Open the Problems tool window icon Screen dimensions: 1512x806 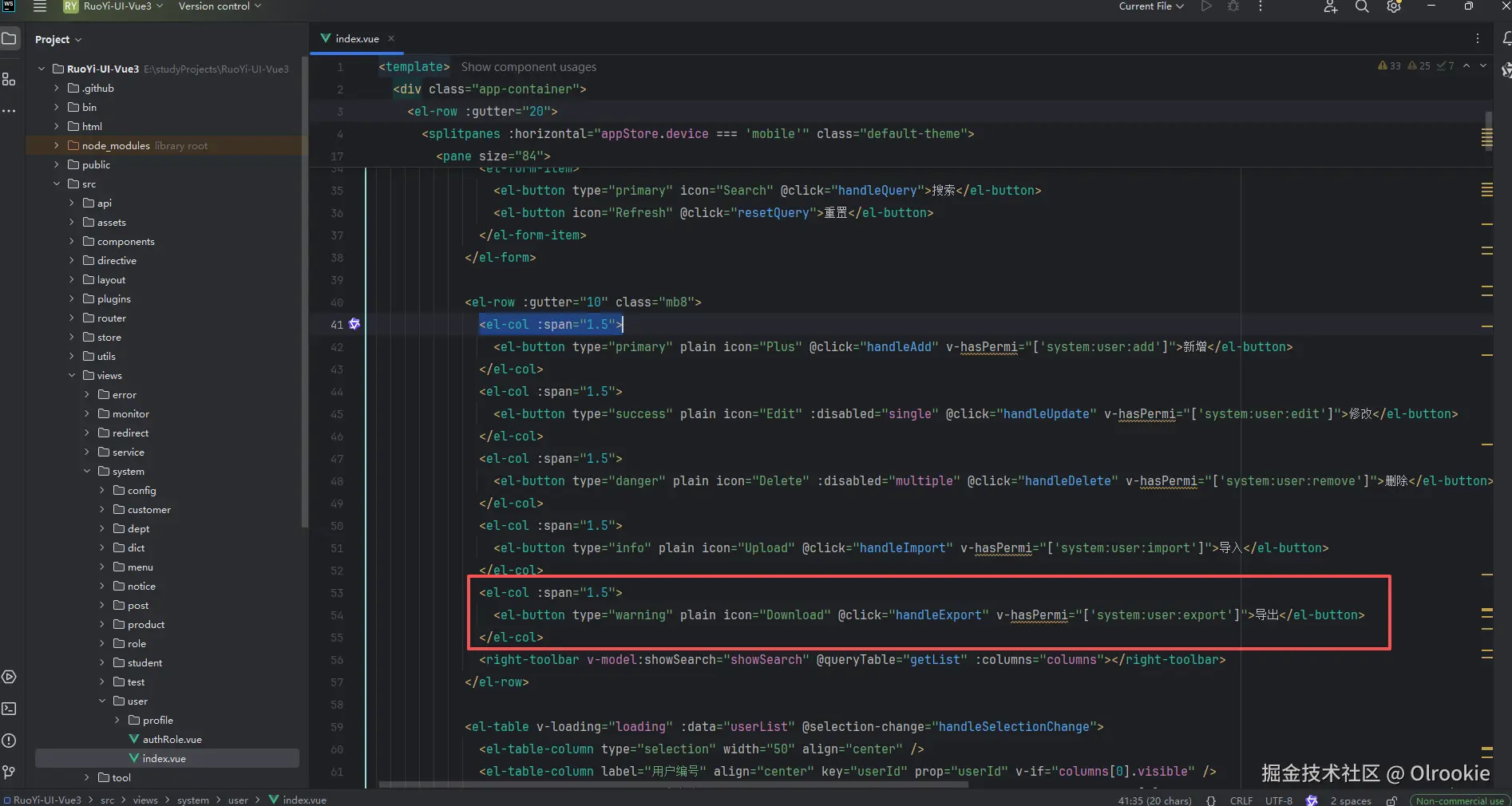tap(9, 741)
